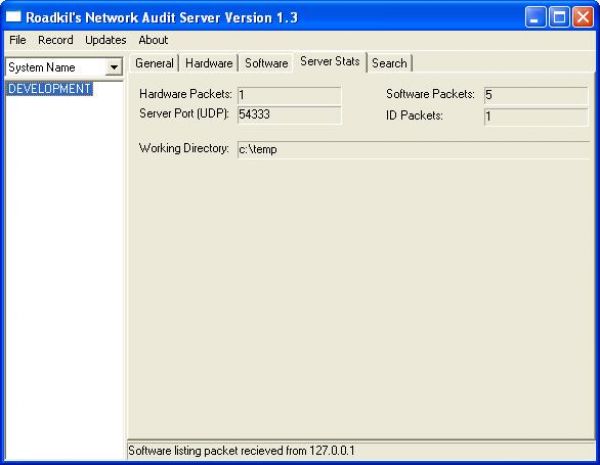The height and width of the screenshot is (465, 600).
Task: Open the About menu
Action: point(153,40)
